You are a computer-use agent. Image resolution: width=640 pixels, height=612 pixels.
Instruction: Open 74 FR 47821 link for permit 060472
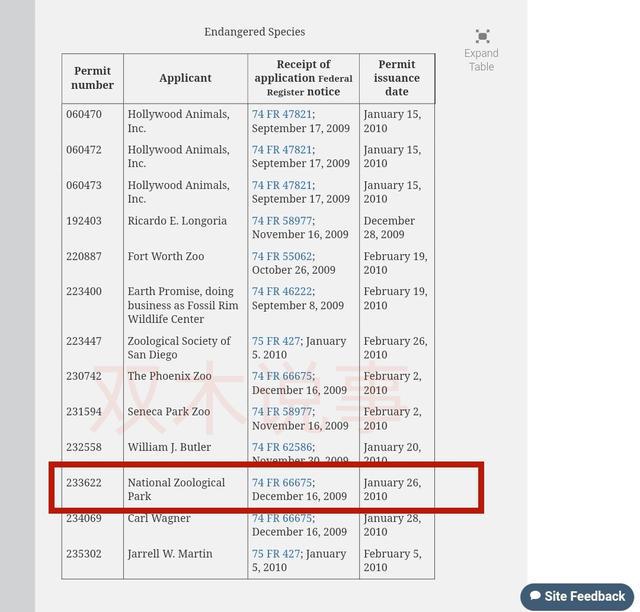click(x=282, y=150)
